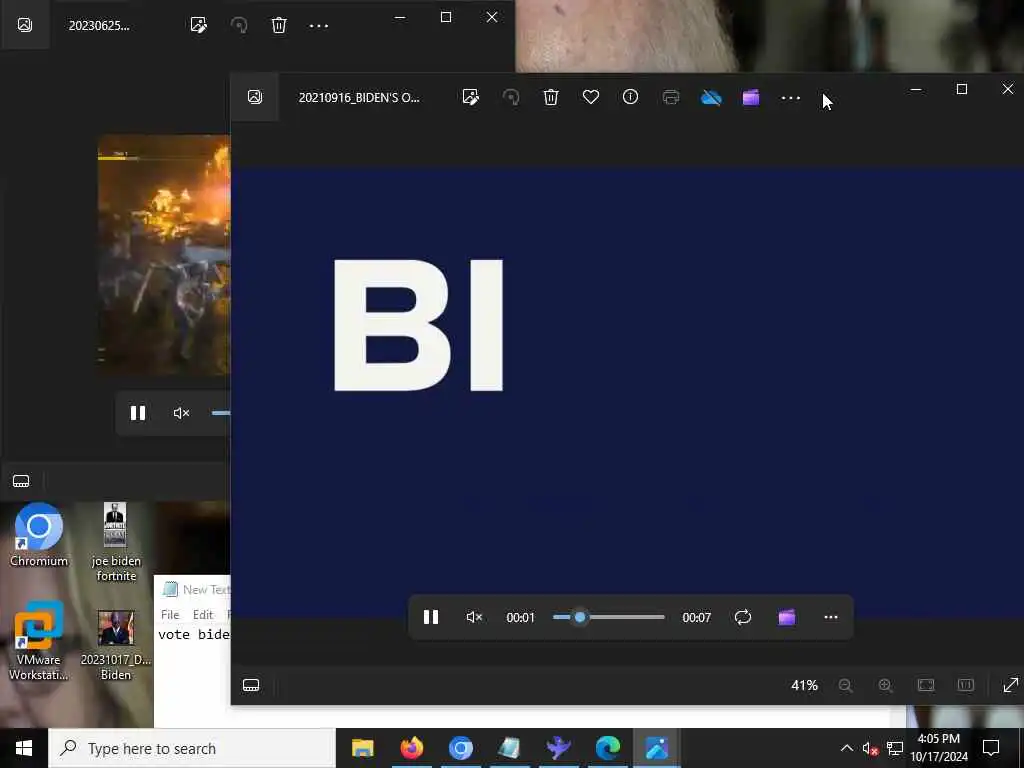Select the 20231017_D... Biden desktop file
Image resolution: width=1024 pixels, height=768 pixels.
coord(116,646)
